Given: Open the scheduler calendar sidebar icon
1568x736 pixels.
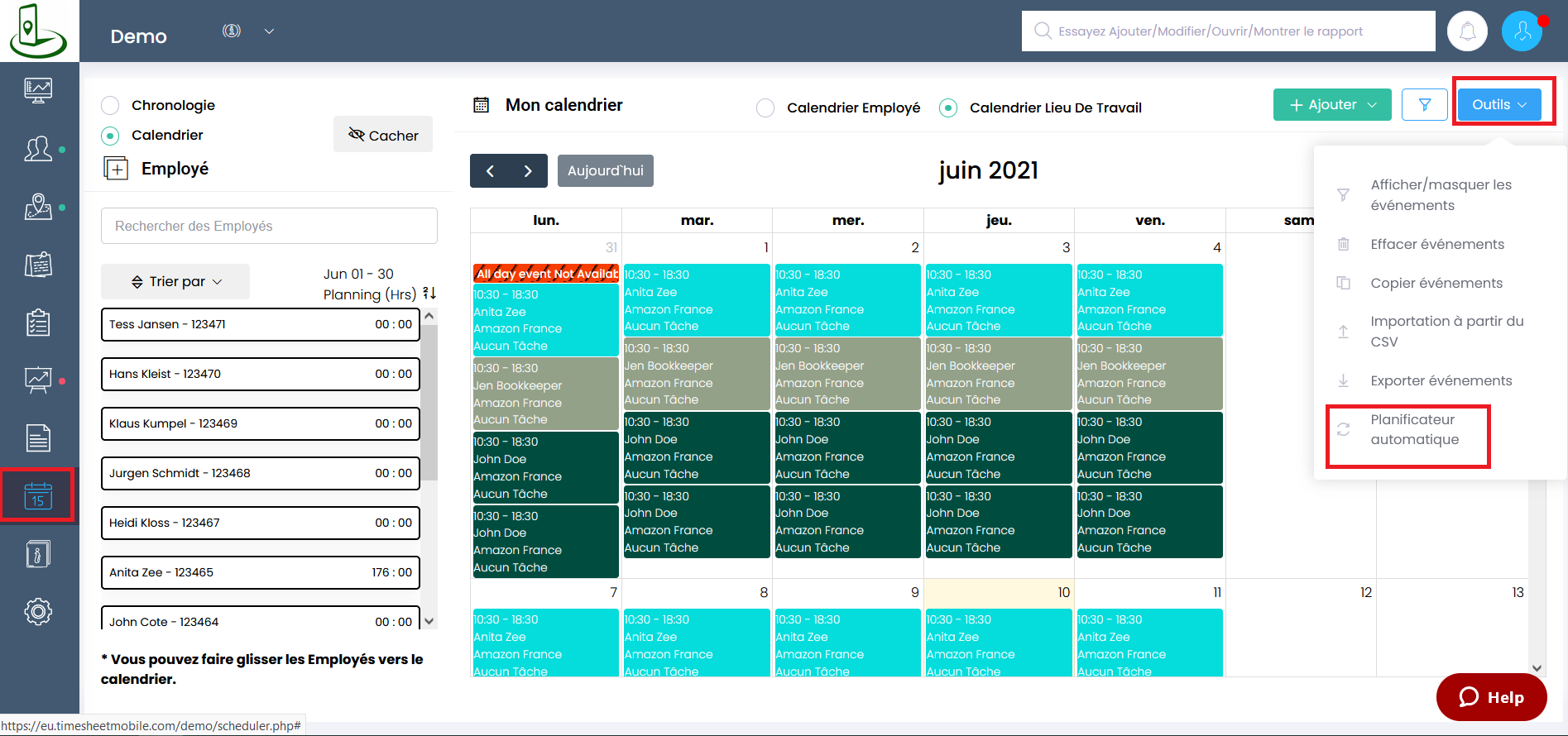Looking at the screenshot, I should 38,495.
